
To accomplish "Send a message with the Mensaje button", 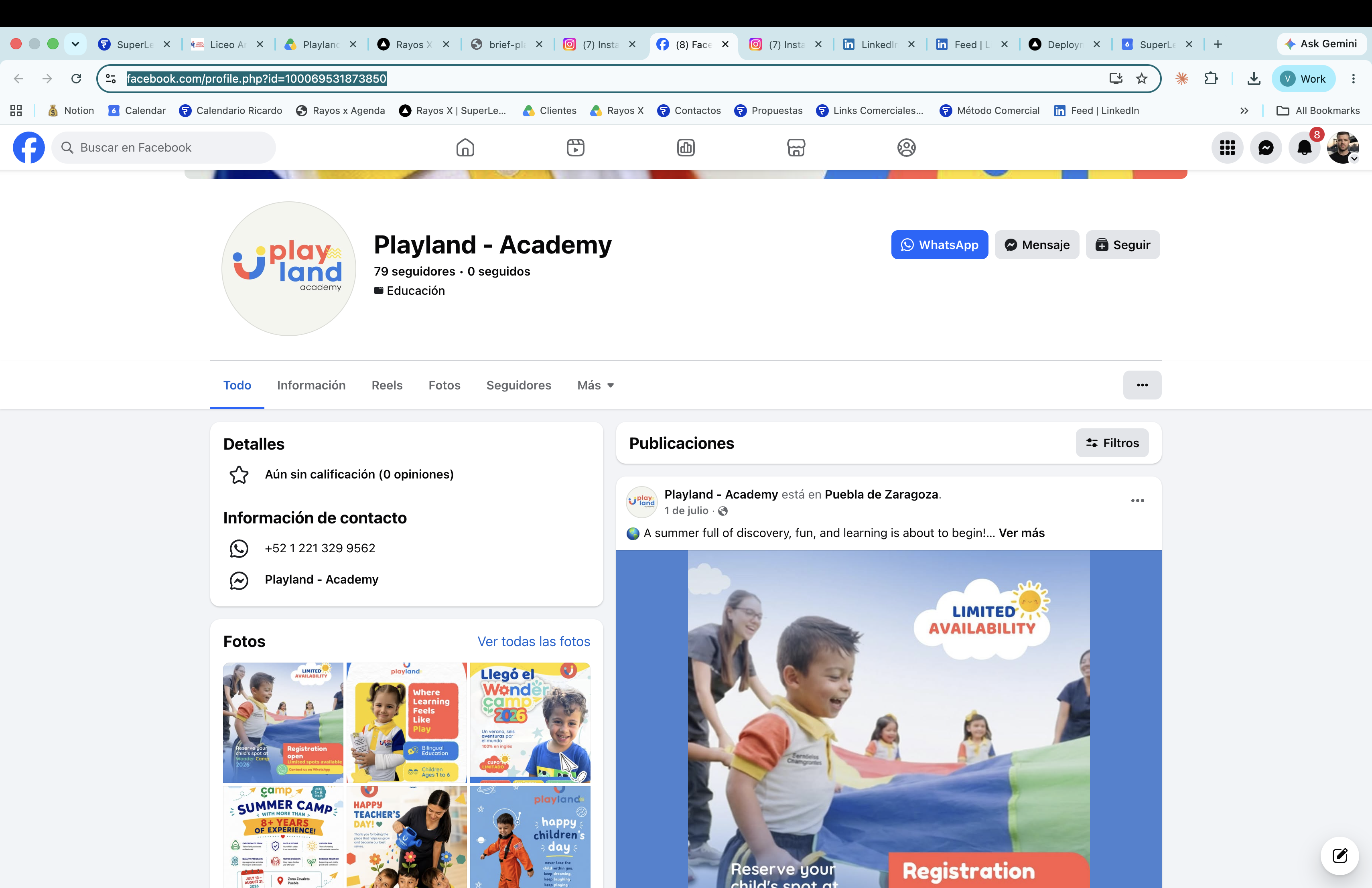I will click(1037, 245).
